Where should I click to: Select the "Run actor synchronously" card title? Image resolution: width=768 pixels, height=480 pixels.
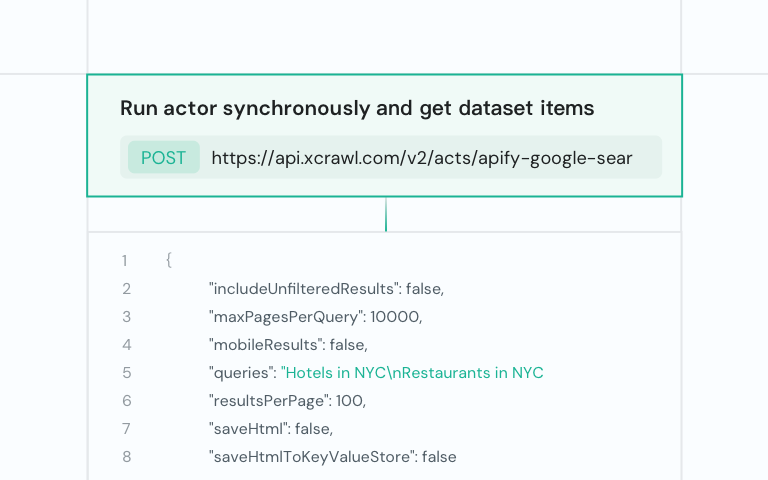point(357,108)
